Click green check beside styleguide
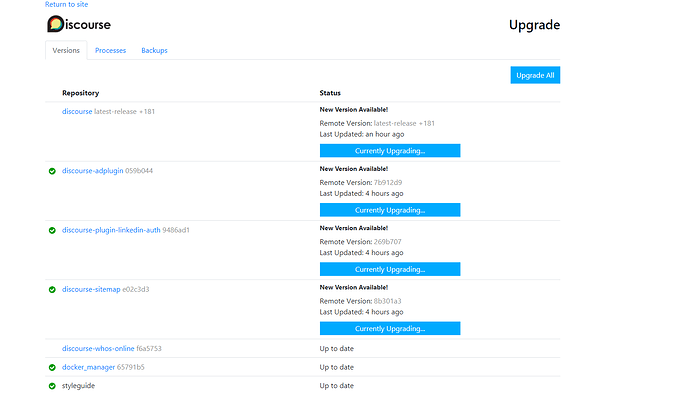The image size is (690, 403). pos(52,386)
